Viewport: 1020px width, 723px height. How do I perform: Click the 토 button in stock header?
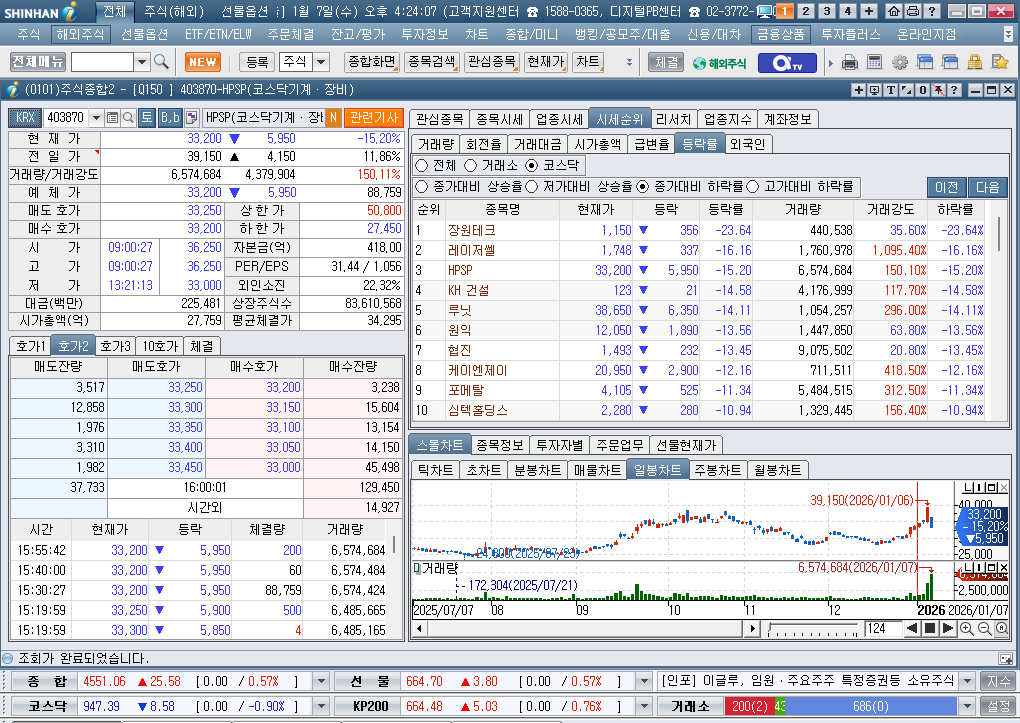[147, 118]
